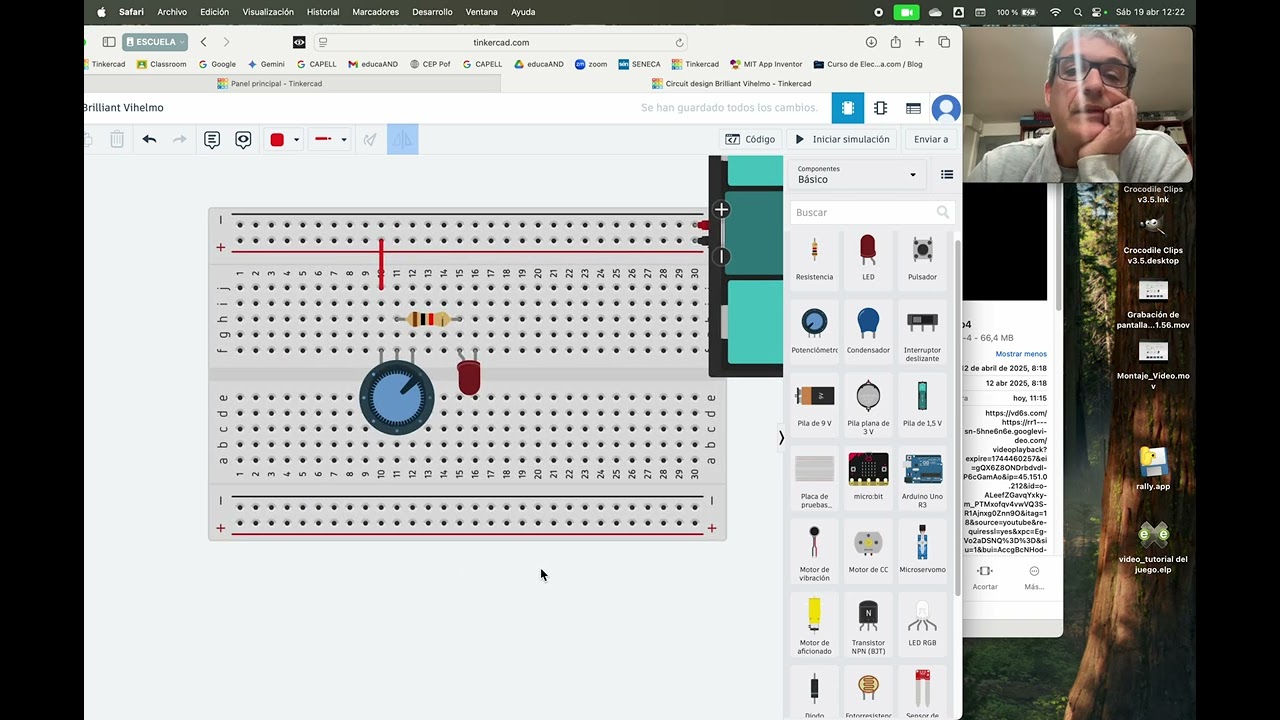Open the ESCUELA tab group dropdown
This screenshot has width=1280, height=720.
click(155, 42)
